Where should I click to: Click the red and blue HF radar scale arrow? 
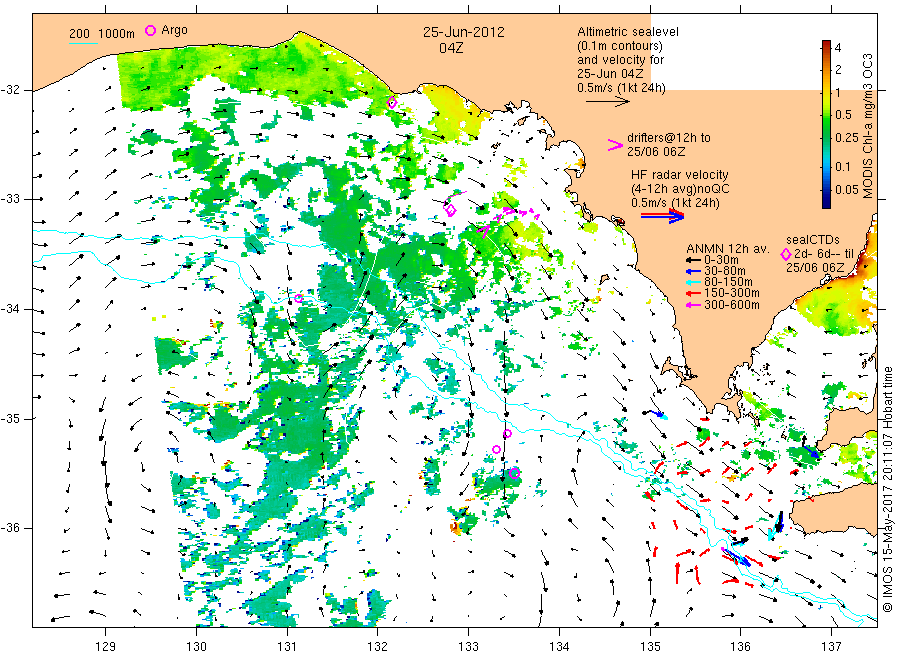click(662, 216)
